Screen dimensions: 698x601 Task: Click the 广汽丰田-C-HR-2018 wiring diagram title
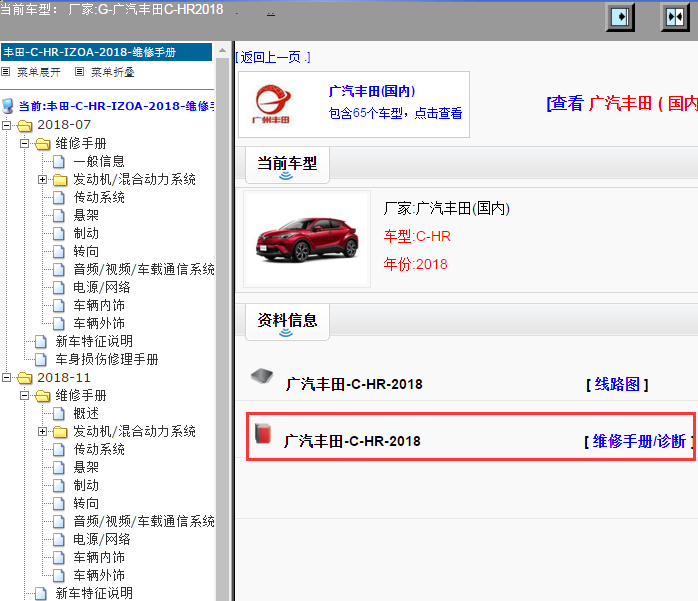point(354,384)
